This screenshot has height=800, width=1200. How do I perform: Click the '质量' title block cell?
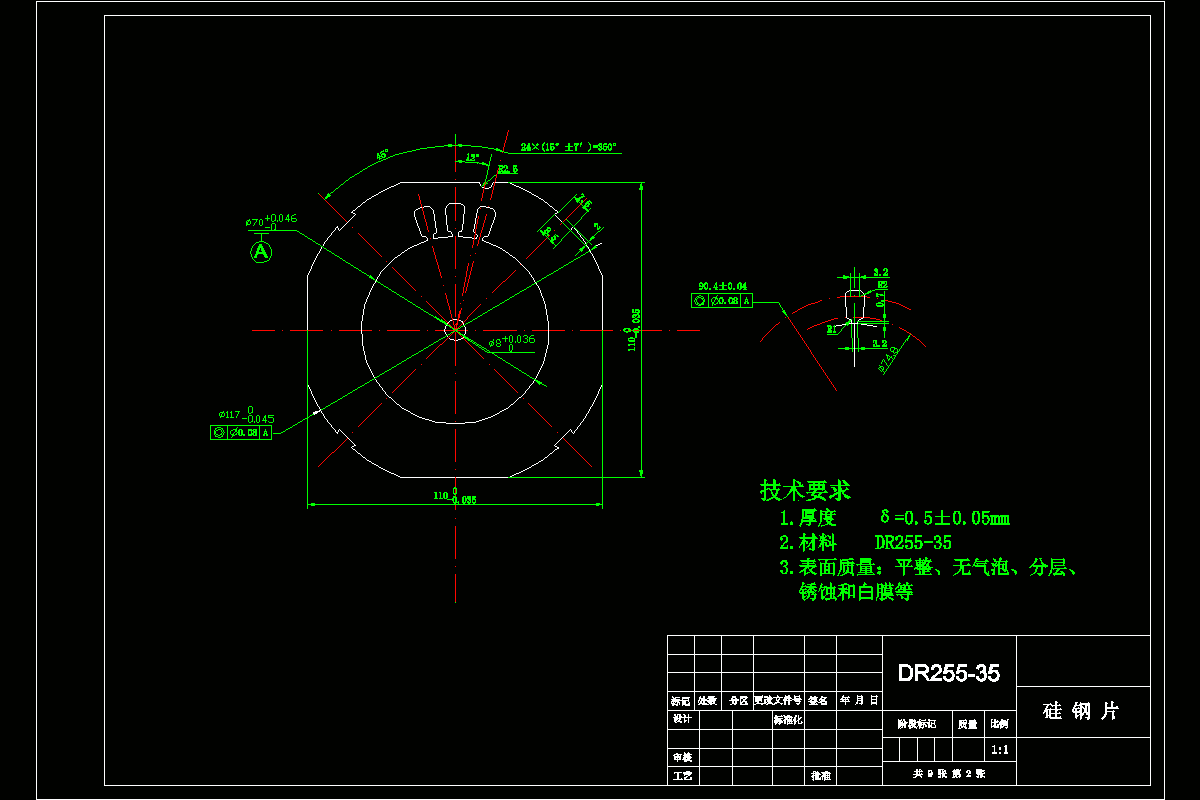click(x=967, y=723)
